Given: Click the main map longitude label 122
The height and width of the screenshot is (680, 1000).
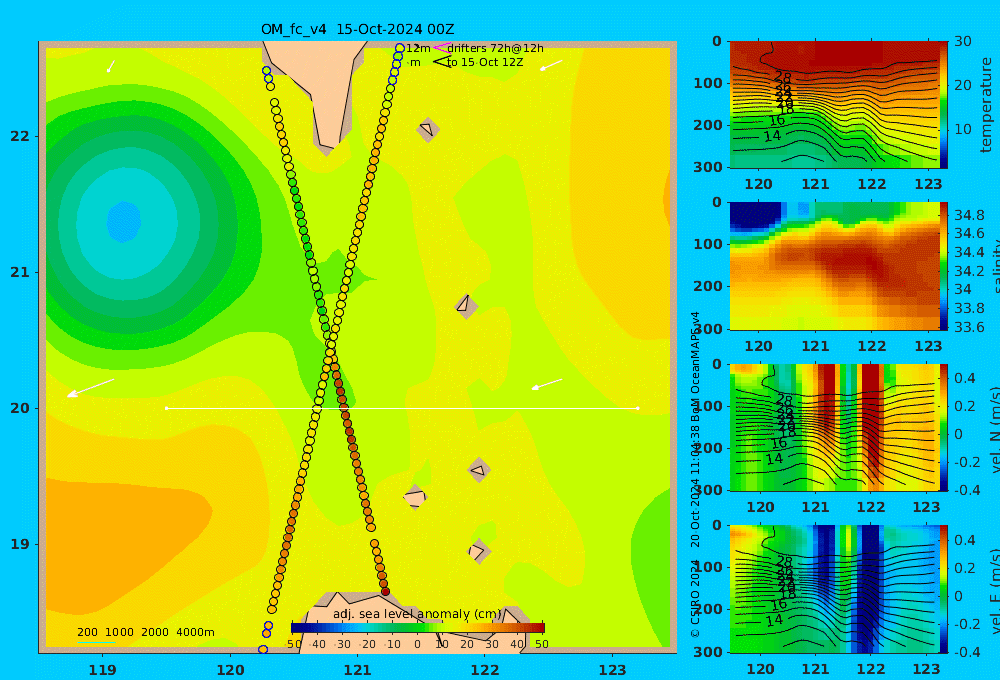Looking at the screenshot, I should coord(485,670).
